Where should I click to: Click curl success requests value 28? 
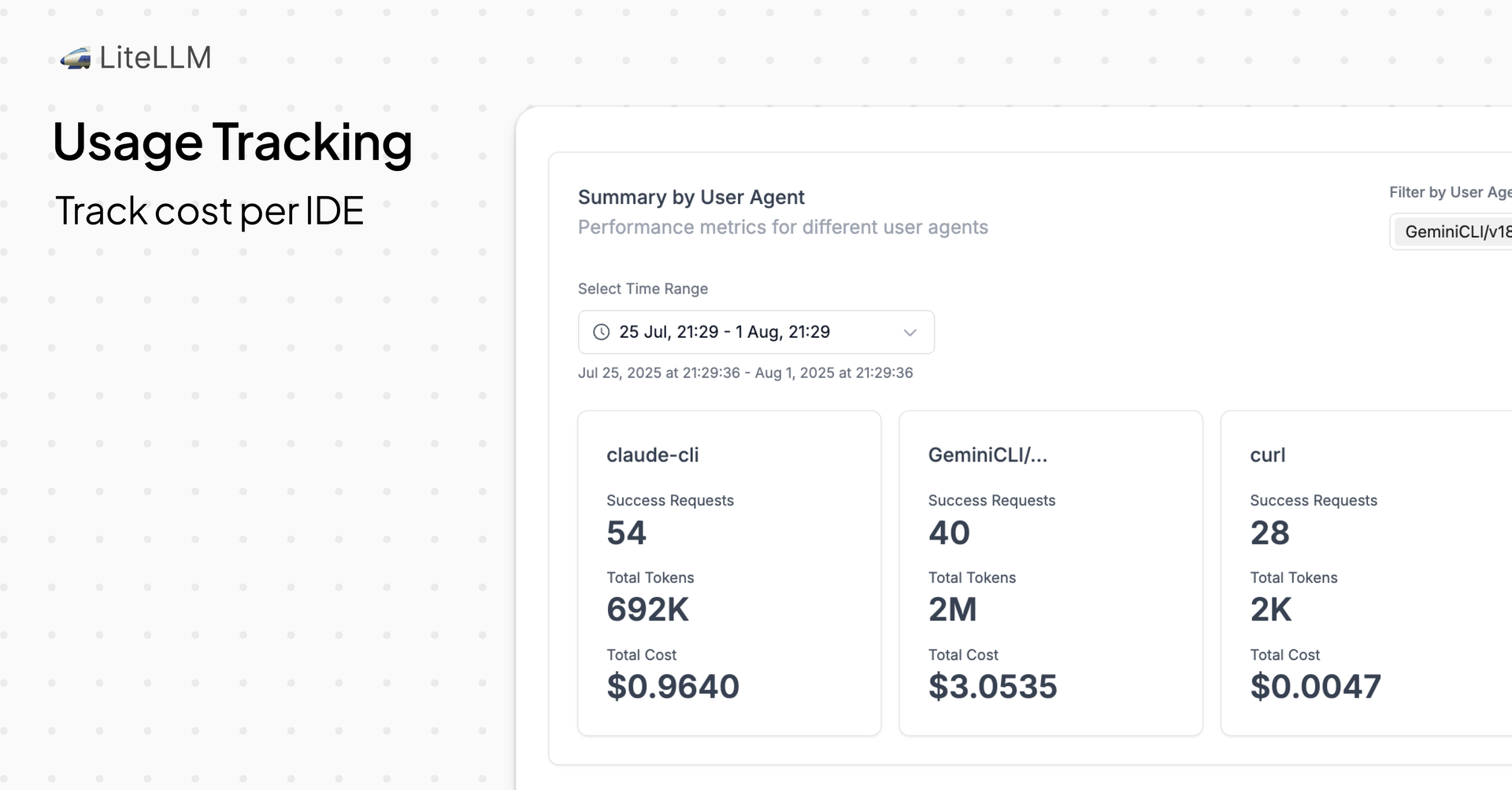(x=1269, y=533)
